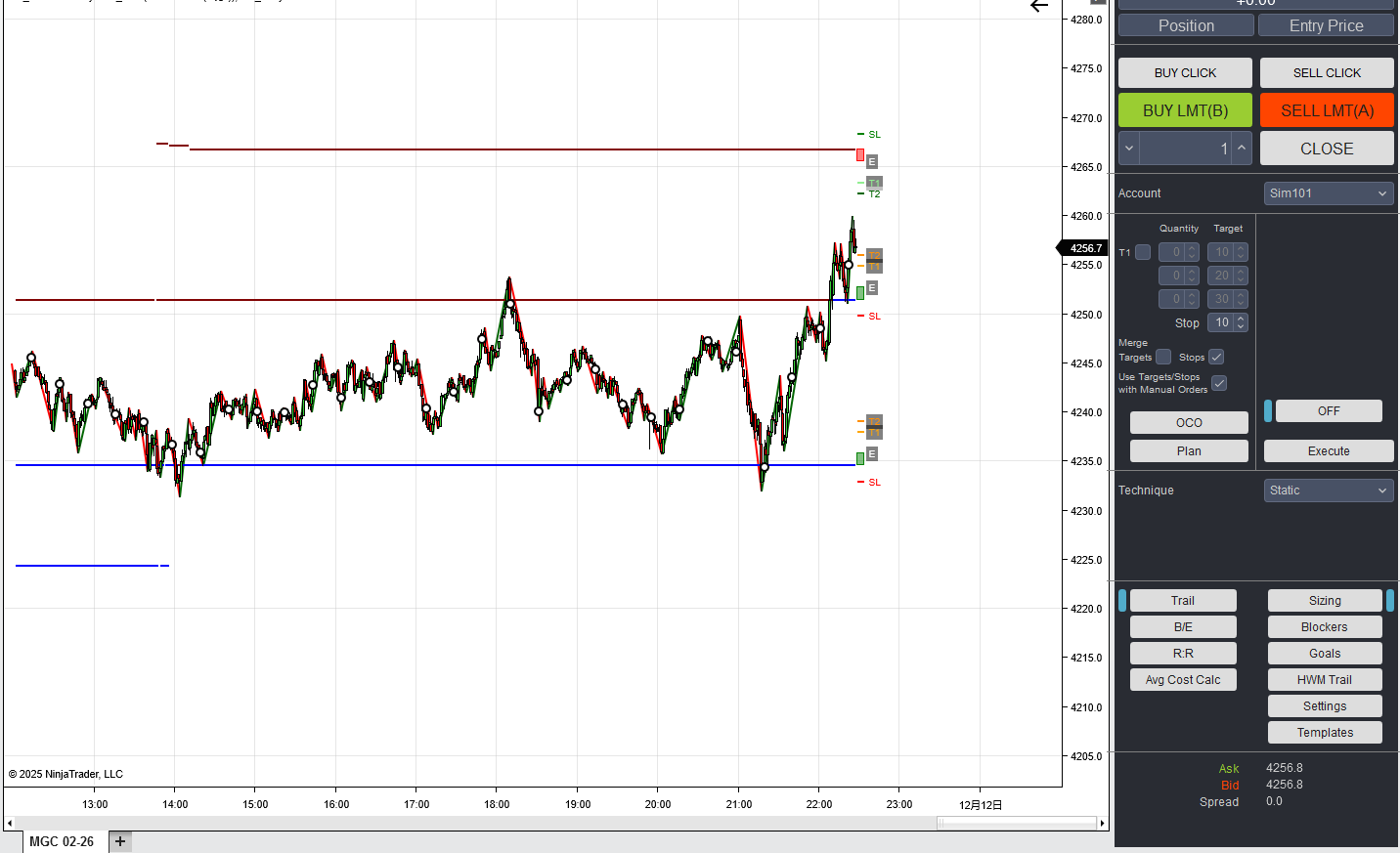Select the MGC 02-26 chart tab
The height and width of the screenshot is (853, 1400).
(62, 841)
